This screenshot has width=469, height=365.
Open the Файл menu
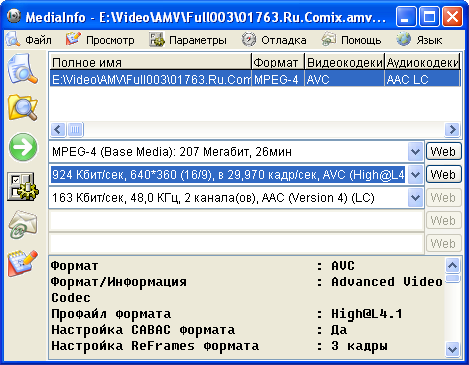(29, 40)
